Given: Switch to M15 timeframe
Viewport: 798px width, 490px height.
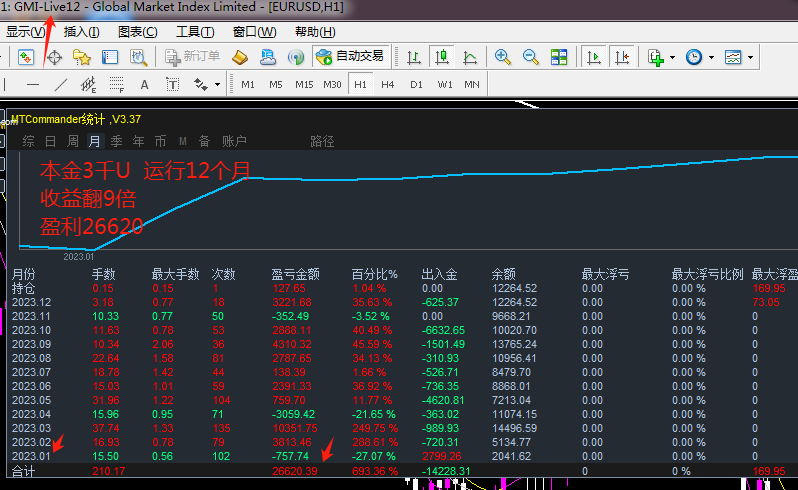Looking at the screenshot, I should [x=304, y=84].
